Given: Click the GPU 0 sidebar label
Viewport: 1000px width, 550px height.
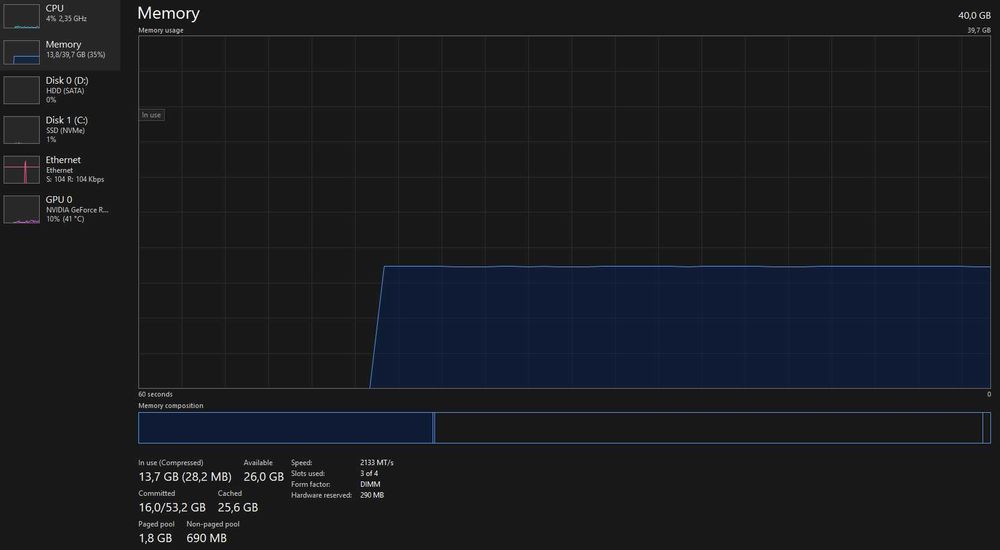Looking at the screenshot, I should click(x=59, y=199).
